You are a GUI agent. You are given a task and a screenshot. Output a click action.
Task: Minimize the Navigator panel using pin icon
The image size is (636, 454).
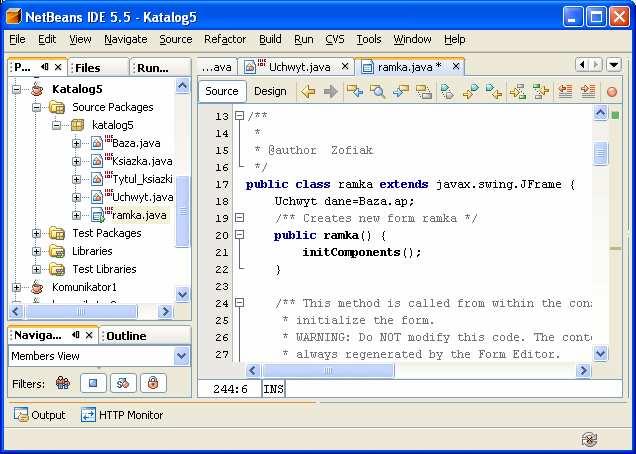76,335
